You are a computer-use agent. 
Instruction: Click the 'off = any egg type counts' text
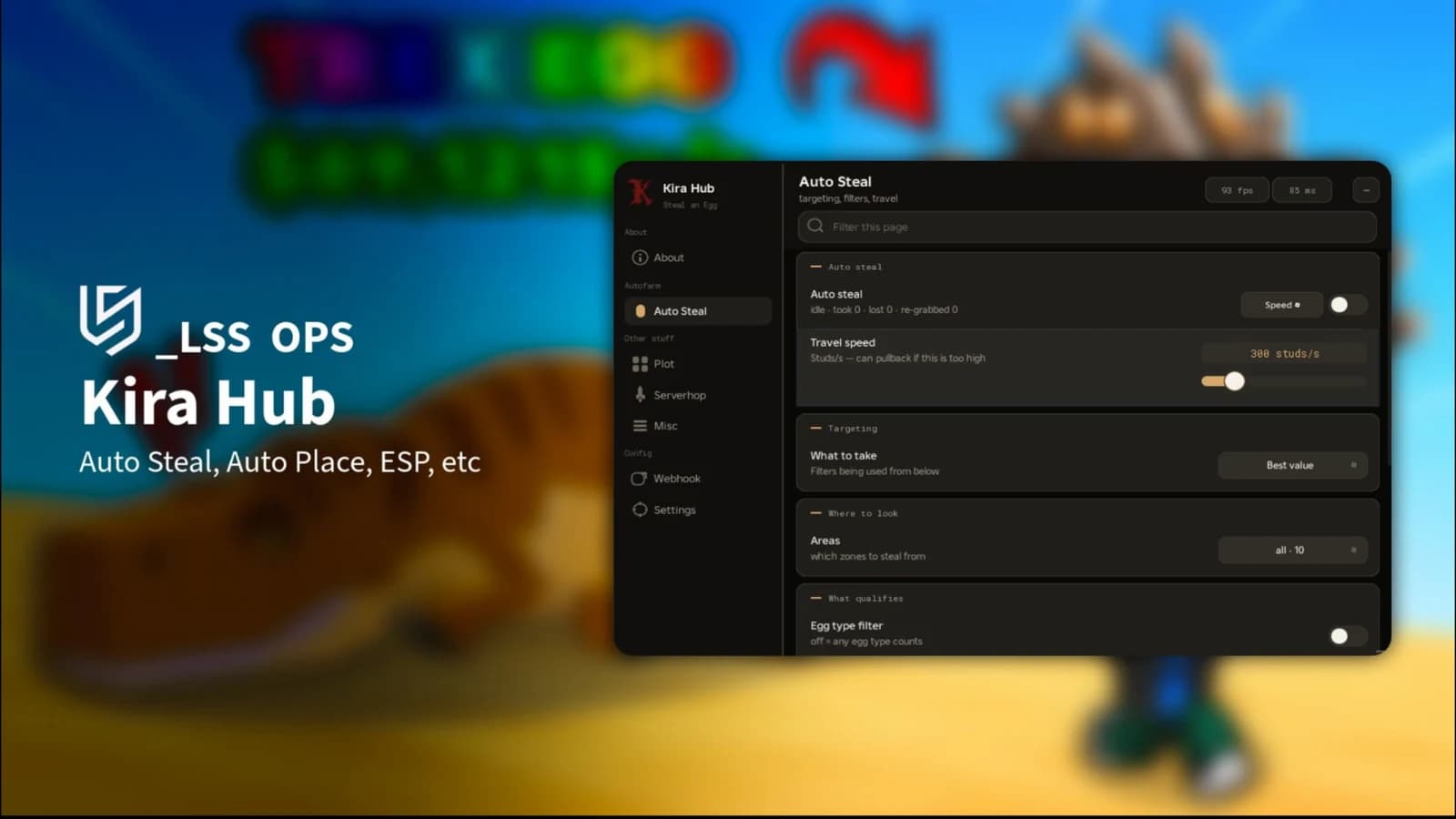point(866,642)
